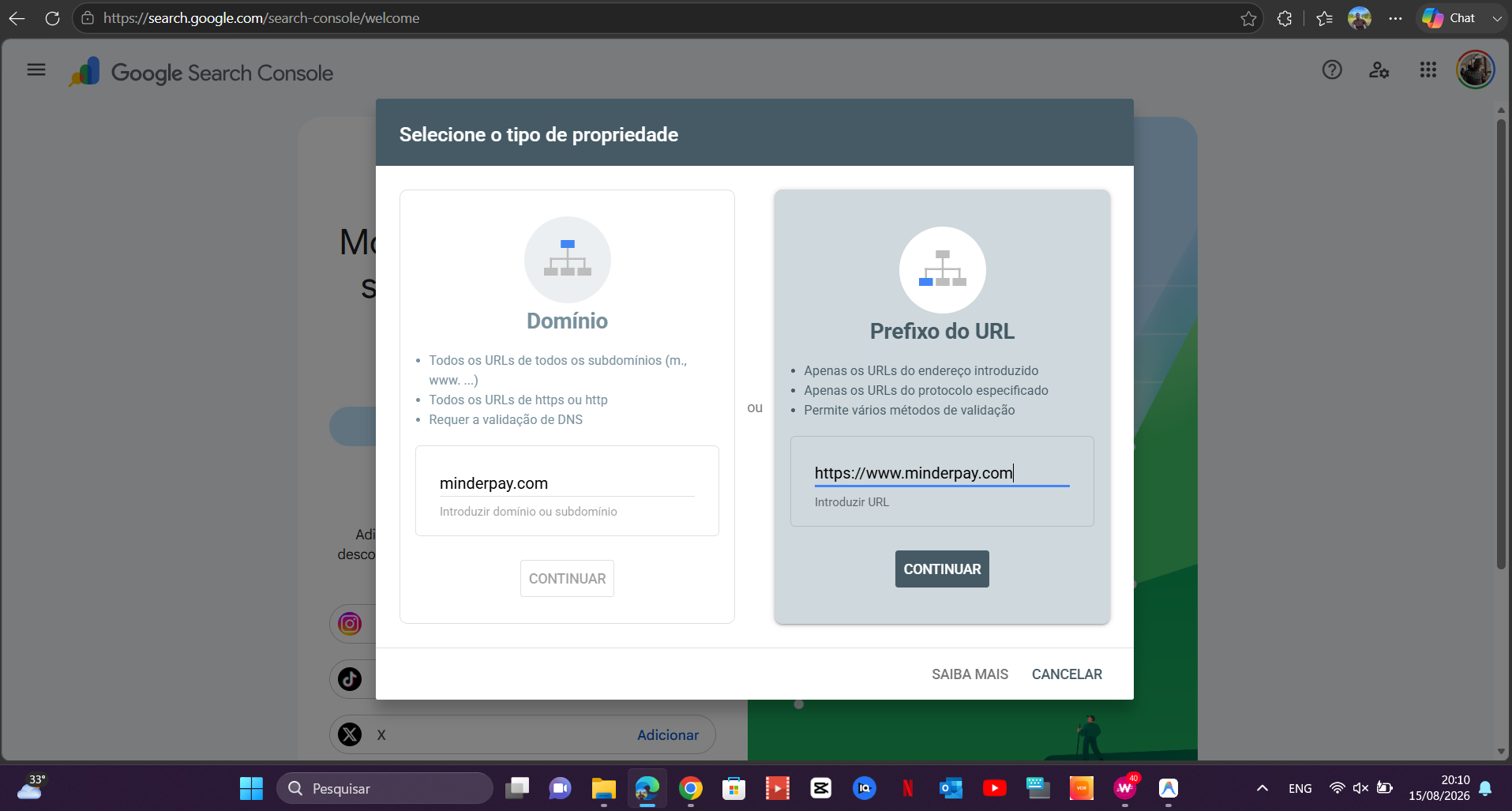1512x811 pixels.
Task: Click the Google Search Console logo
Action: tap(201, 73)
